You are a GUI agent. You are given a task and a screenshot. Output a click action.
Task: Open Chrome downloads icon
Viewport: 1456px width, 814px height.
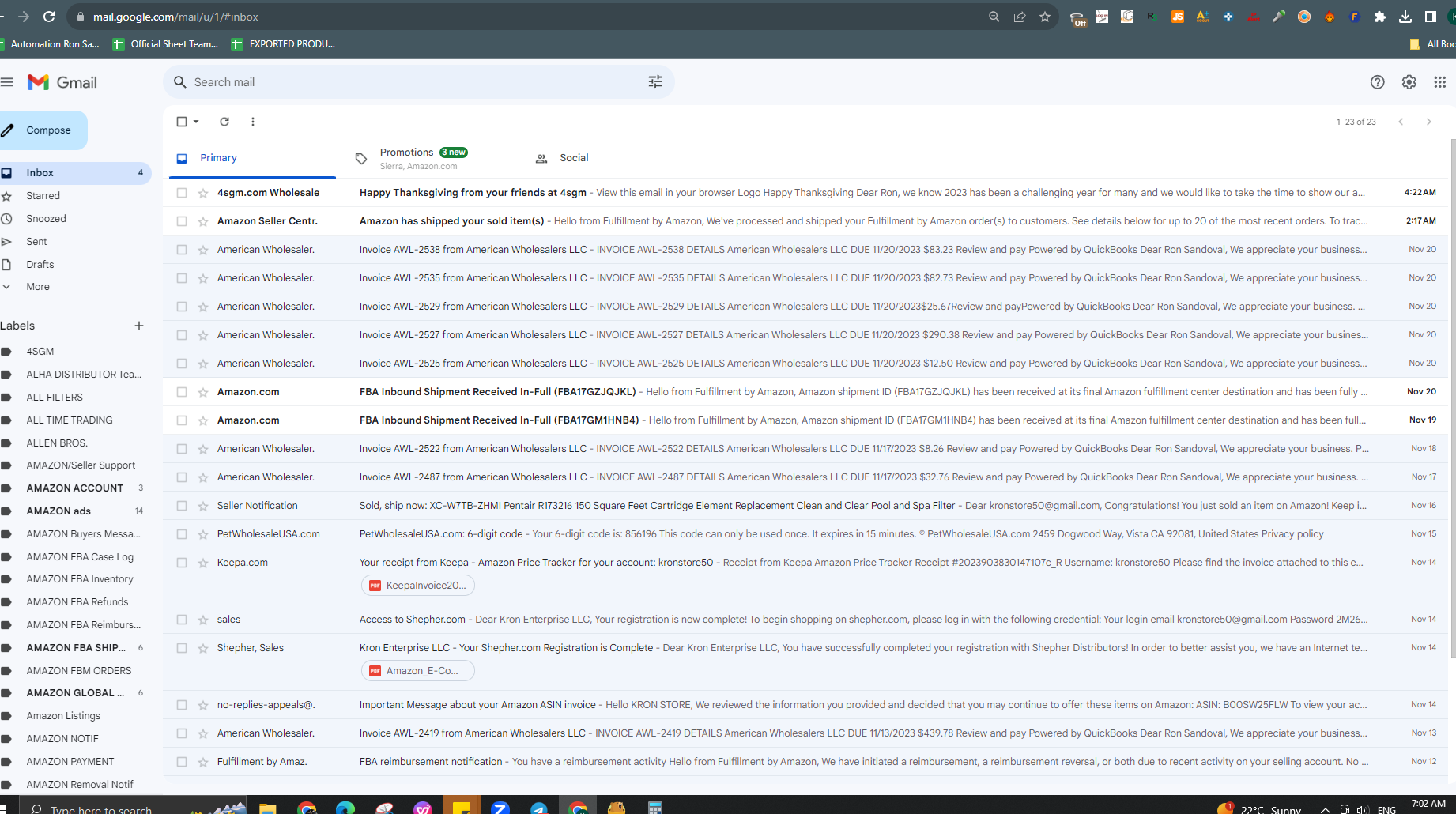pos(1405,17)
